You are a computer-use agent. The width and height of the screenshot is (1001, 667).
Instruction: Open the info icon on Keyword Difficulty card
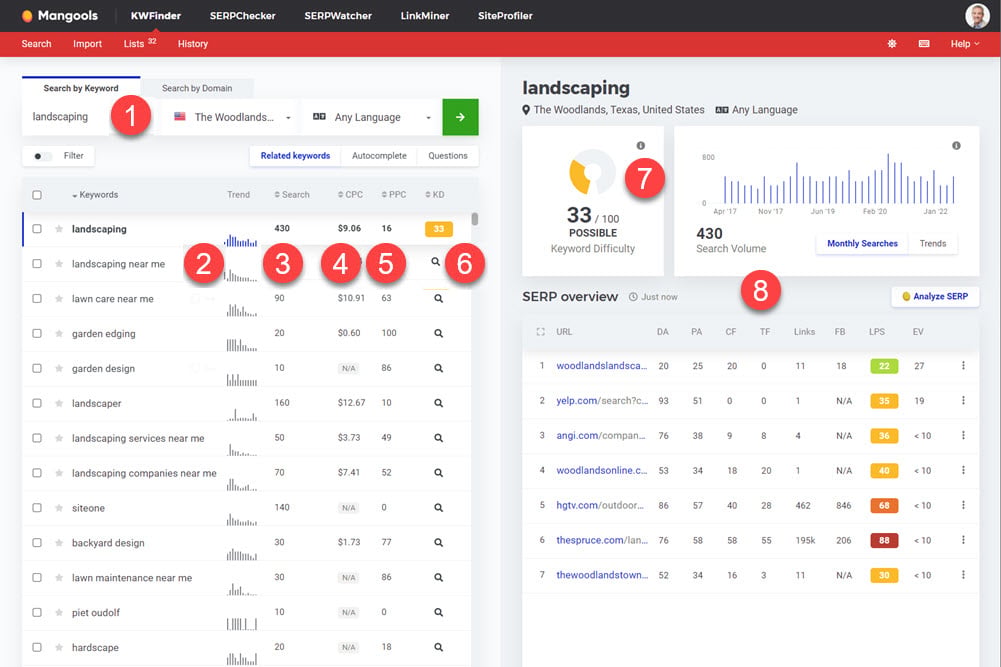point(640,146)
